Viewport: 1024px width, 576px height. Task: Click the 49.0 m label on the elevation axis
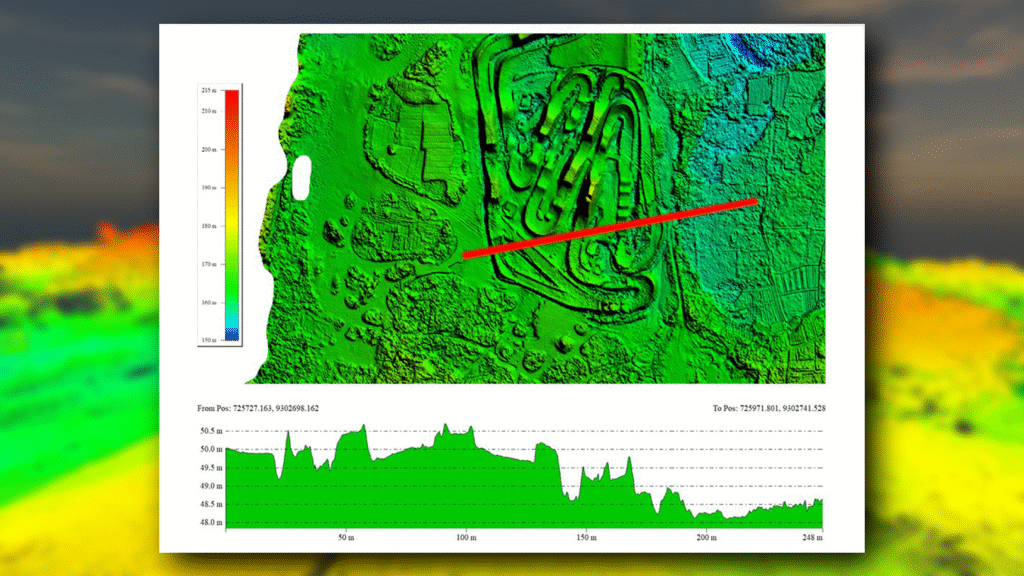[x=210, y=486]
